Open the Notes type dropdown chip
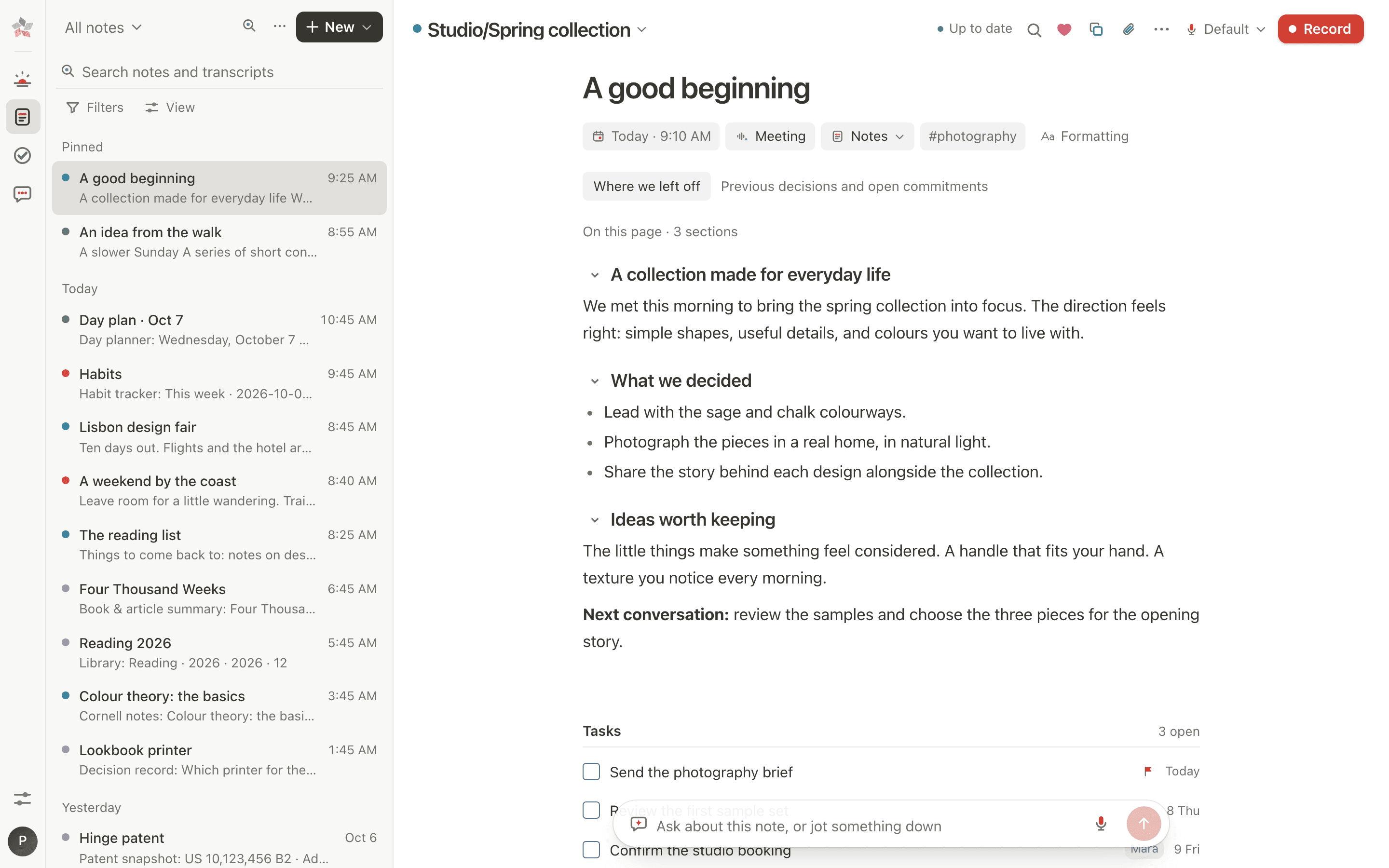The height and width of the screenshot is (868, 1389). click(x=867, y=136)
